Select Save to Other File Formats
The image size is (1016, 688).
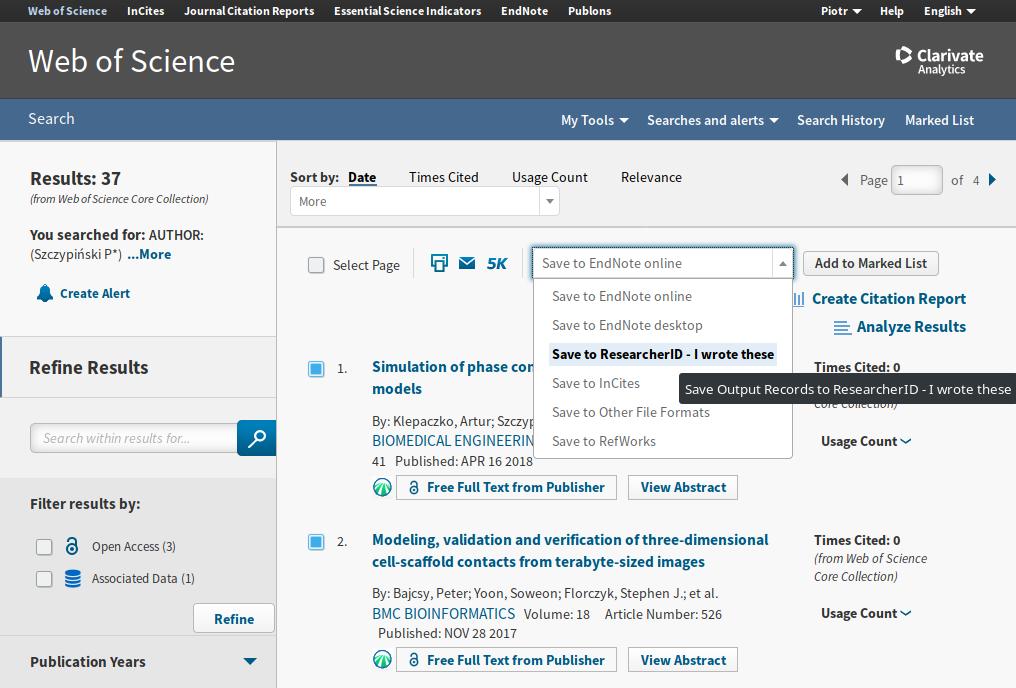pos(630,413)
